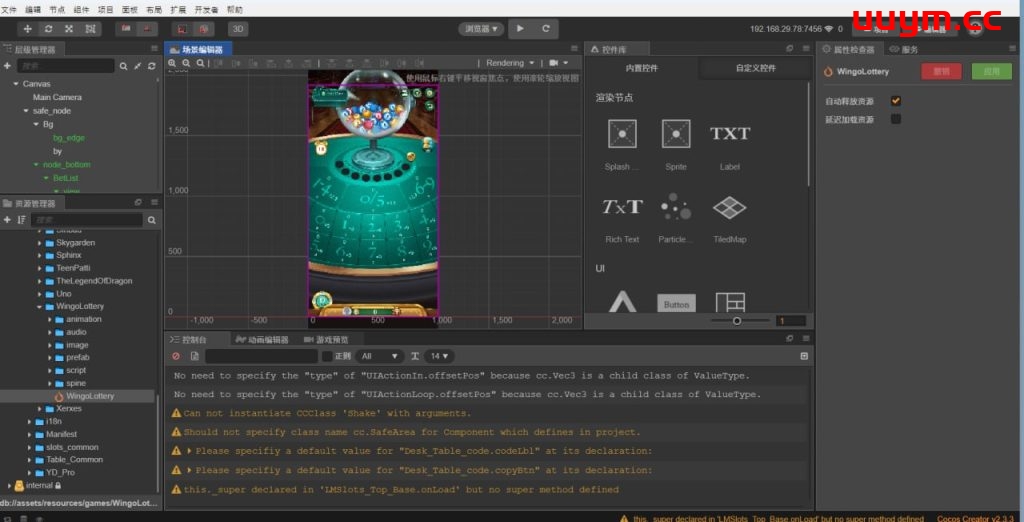This screenshot has height=522, width=1024.
Task: Collapse the WingoLottery asset folder
Action: [39, 307]
